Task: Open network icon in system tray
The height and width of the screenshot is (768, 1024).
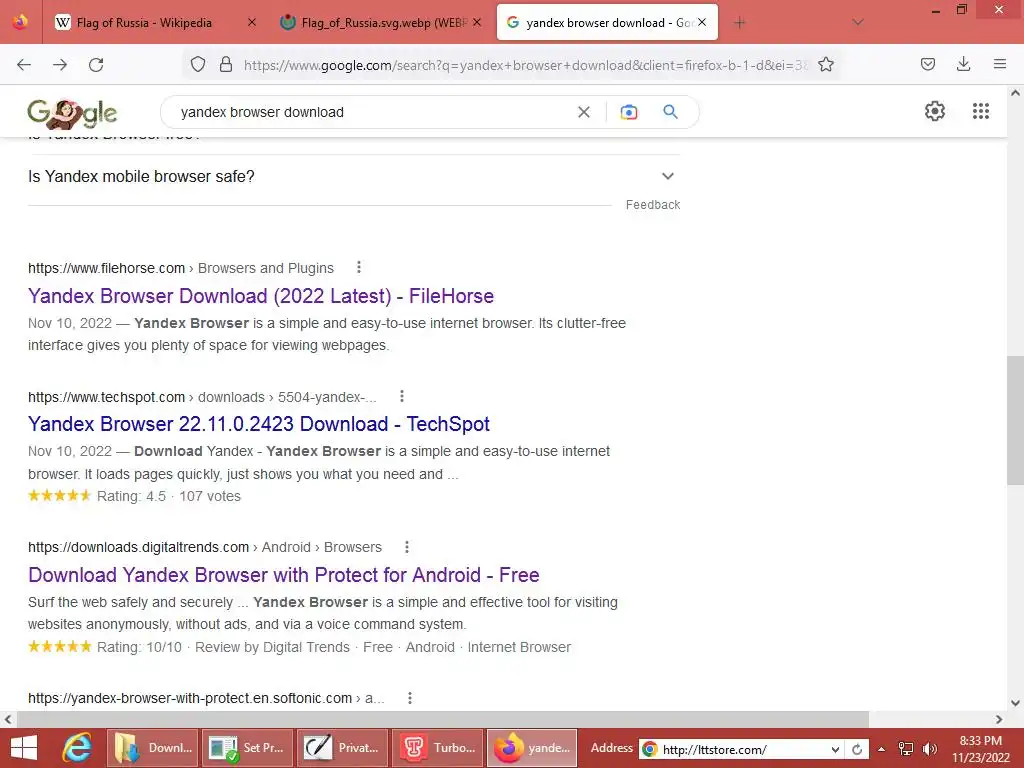Action: pos(906,749)
